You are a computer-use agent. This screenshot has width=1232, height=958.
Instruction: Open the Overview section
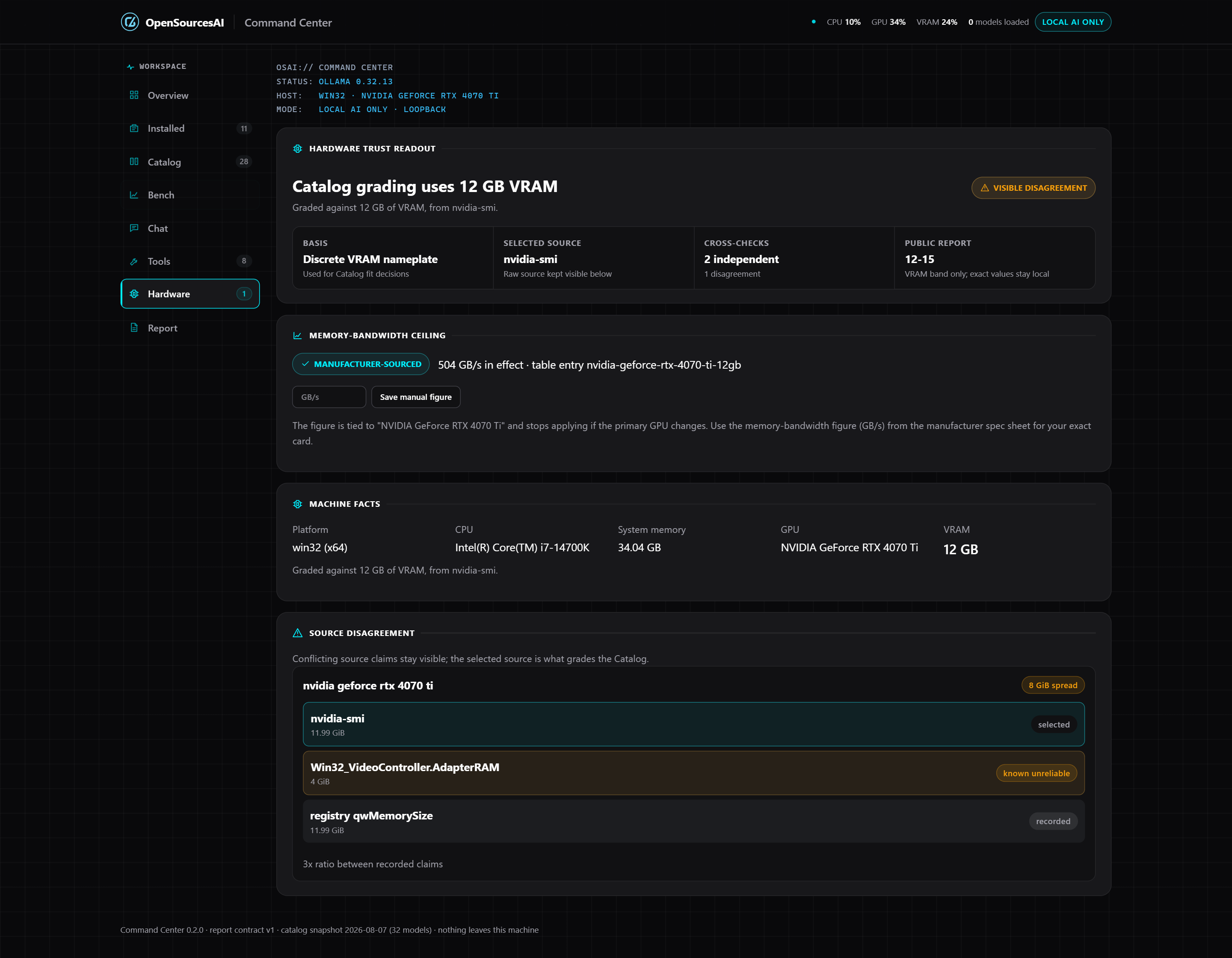(190, 95)
